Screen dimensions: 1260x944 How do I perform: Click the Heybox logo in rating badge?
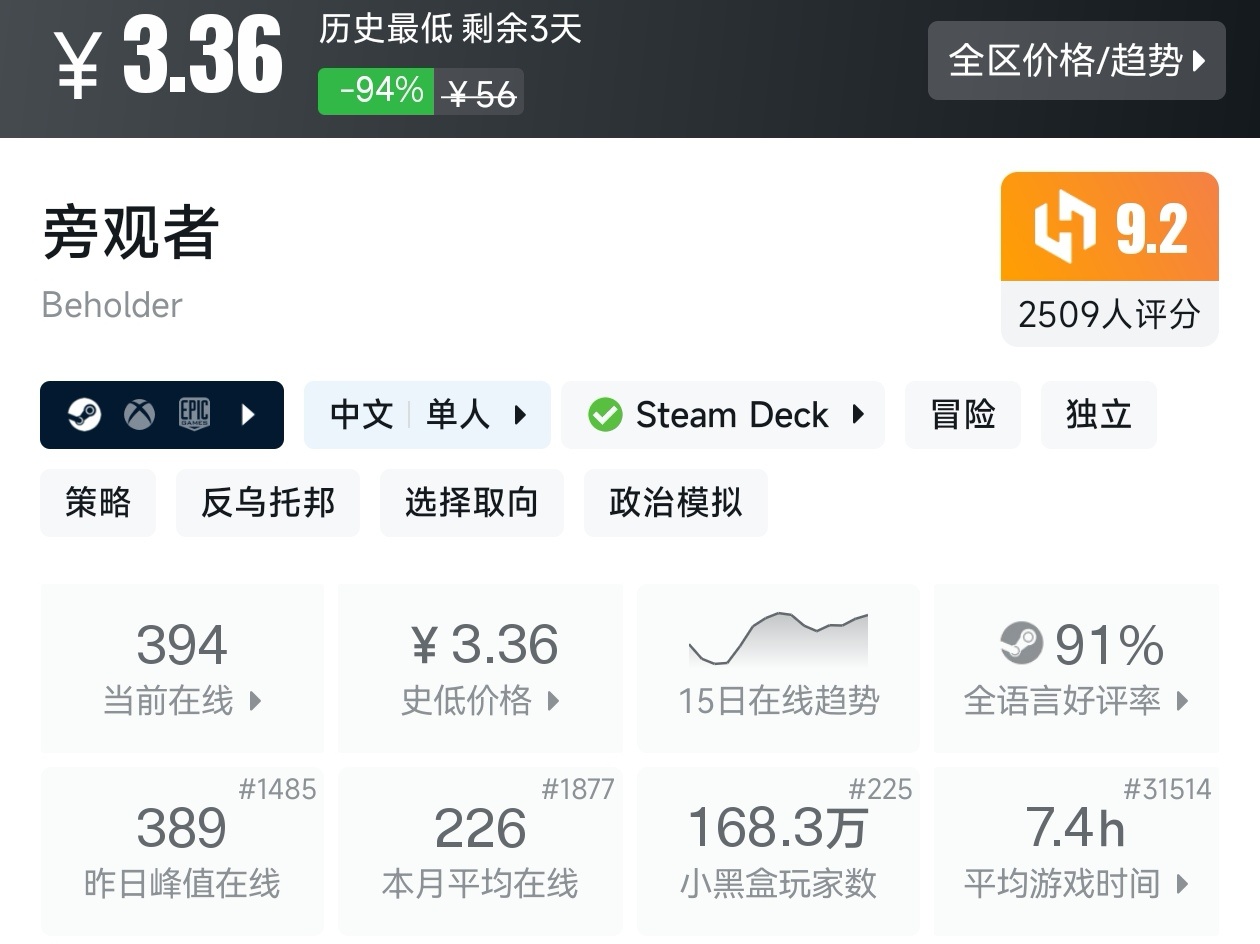[x=1065, y=227]
